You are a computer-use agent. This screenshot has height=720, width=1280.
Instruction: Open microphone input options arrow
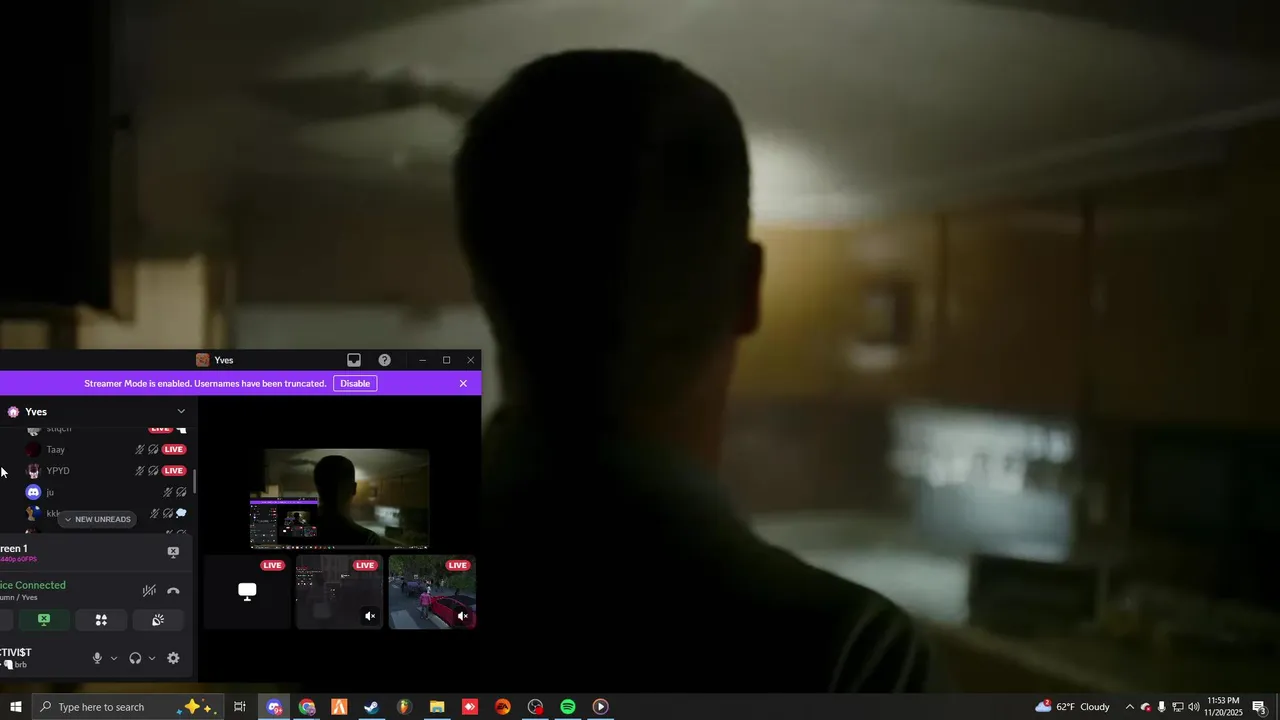[114, 658]
